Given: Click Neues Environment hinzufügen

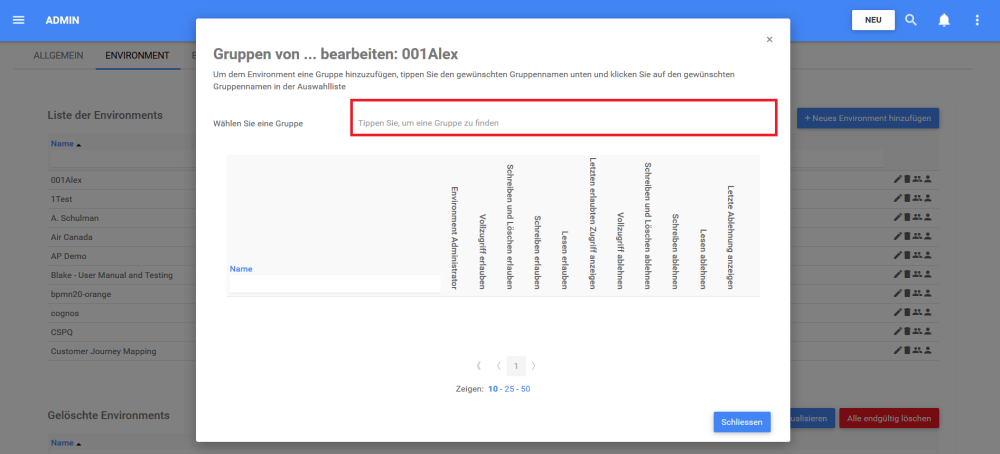Looking at the screenshot, I should (867, 118).
